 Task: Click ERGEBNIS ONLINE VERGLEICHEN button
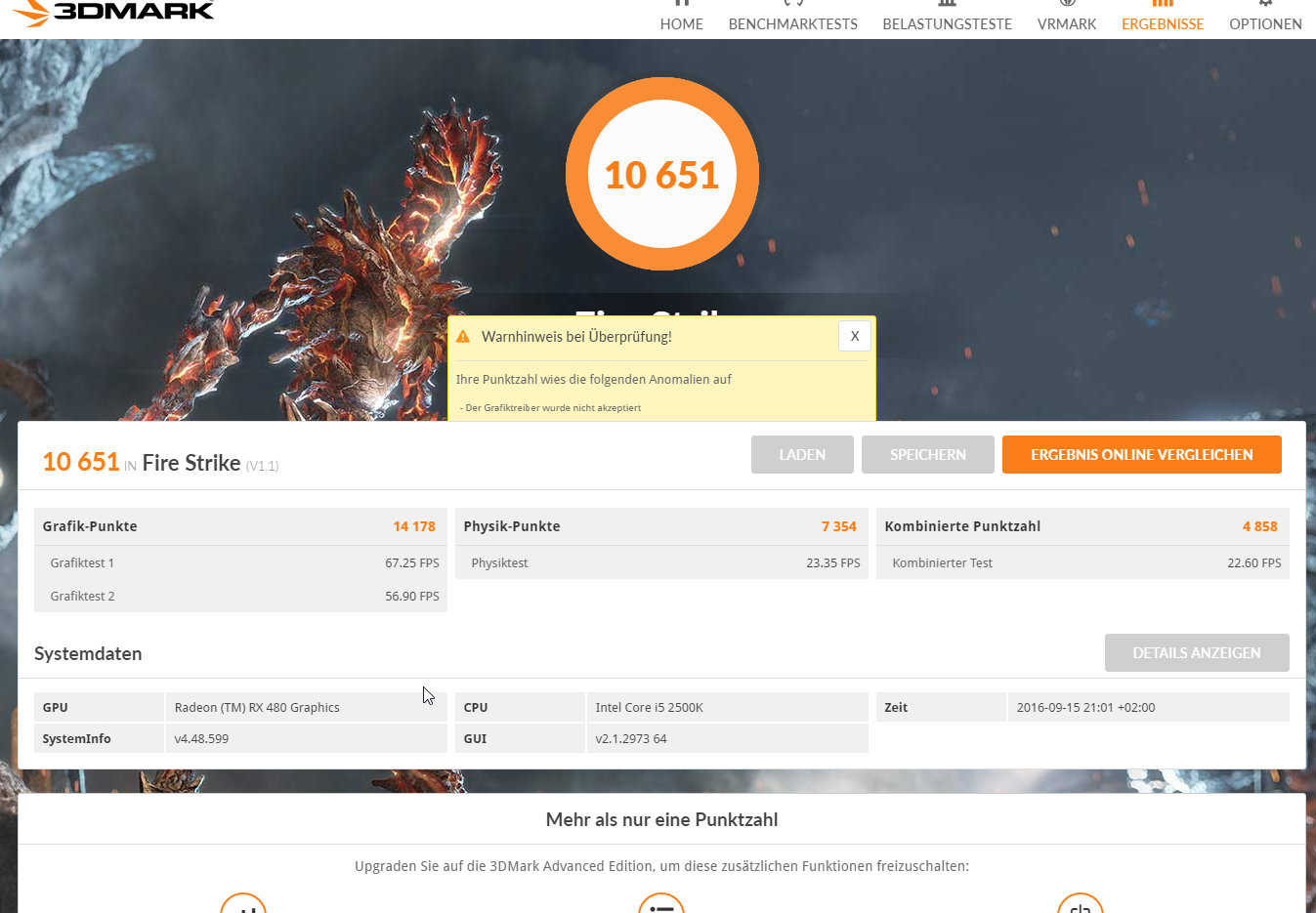coord(1142,455)
